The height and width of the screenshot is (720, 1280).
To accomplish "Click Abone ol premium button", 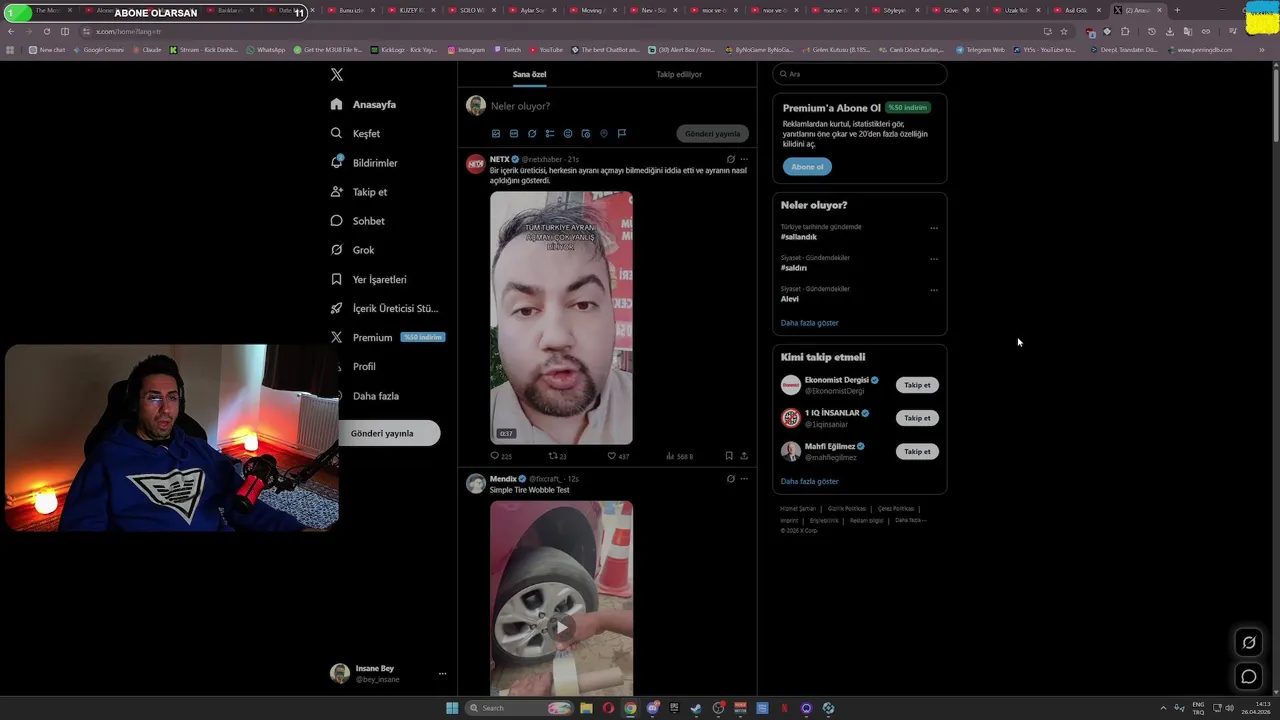I will [807, 167].
